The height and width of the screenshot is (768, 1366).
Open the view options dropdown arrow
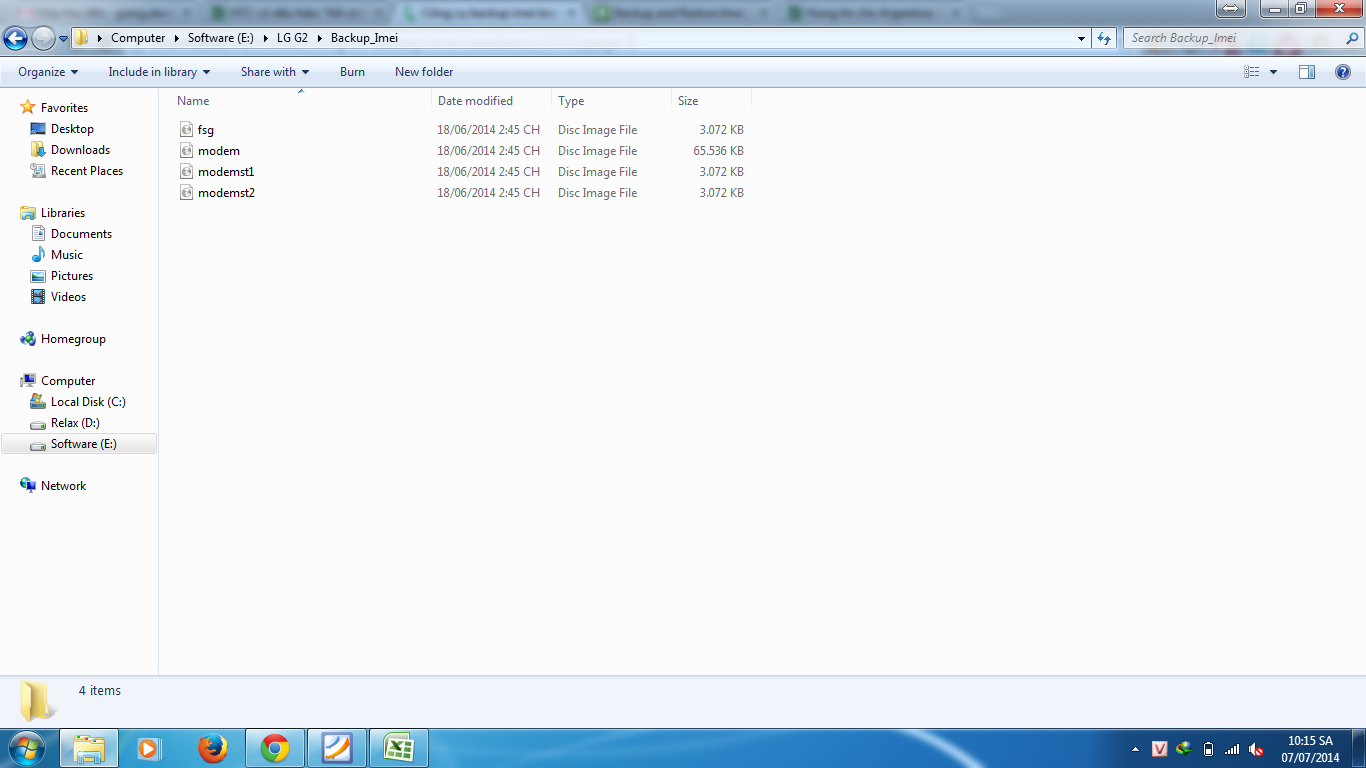pos(1273,72)
